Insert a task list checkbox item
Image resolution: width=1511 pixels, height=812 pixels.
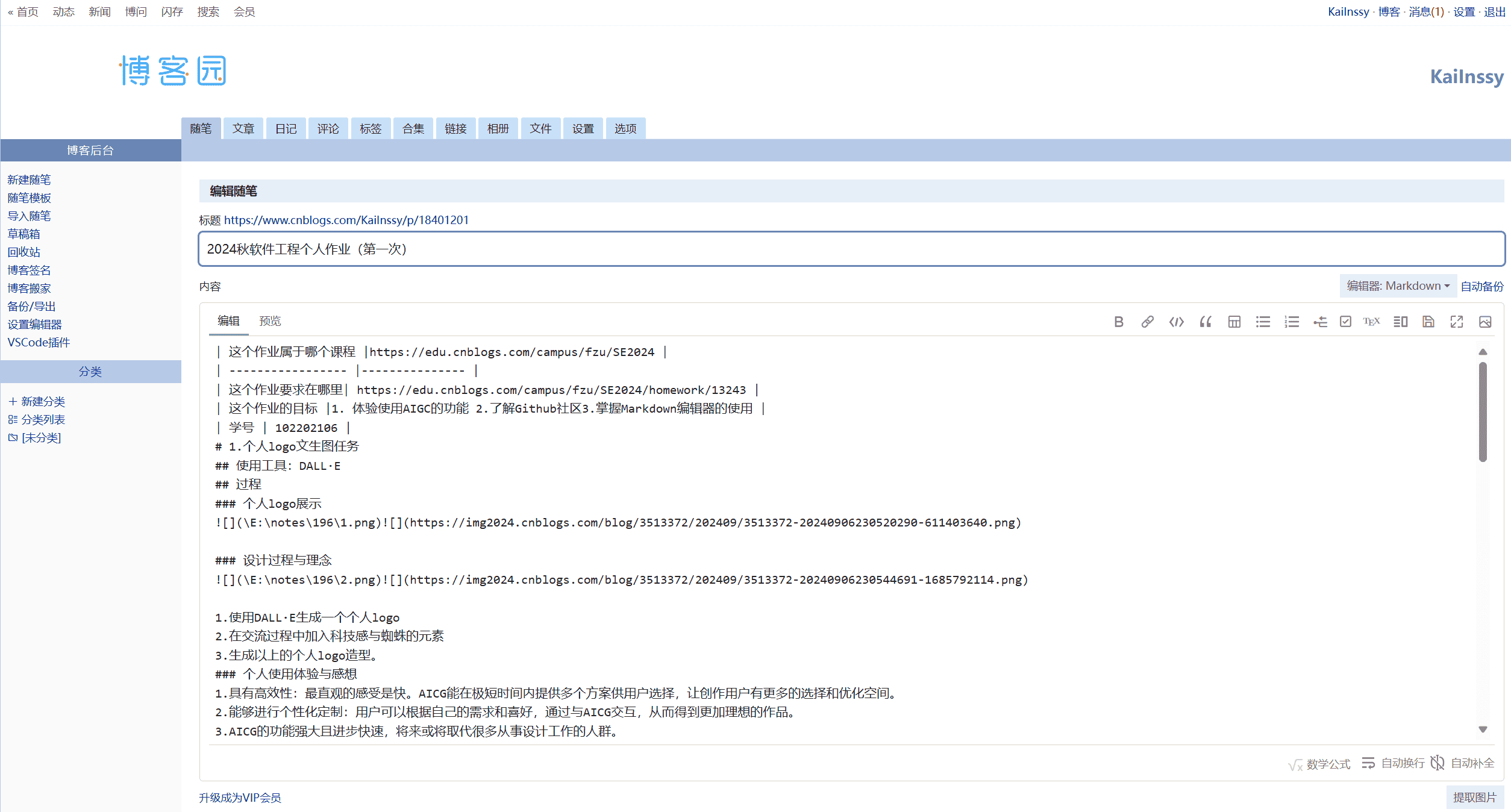1345,322
